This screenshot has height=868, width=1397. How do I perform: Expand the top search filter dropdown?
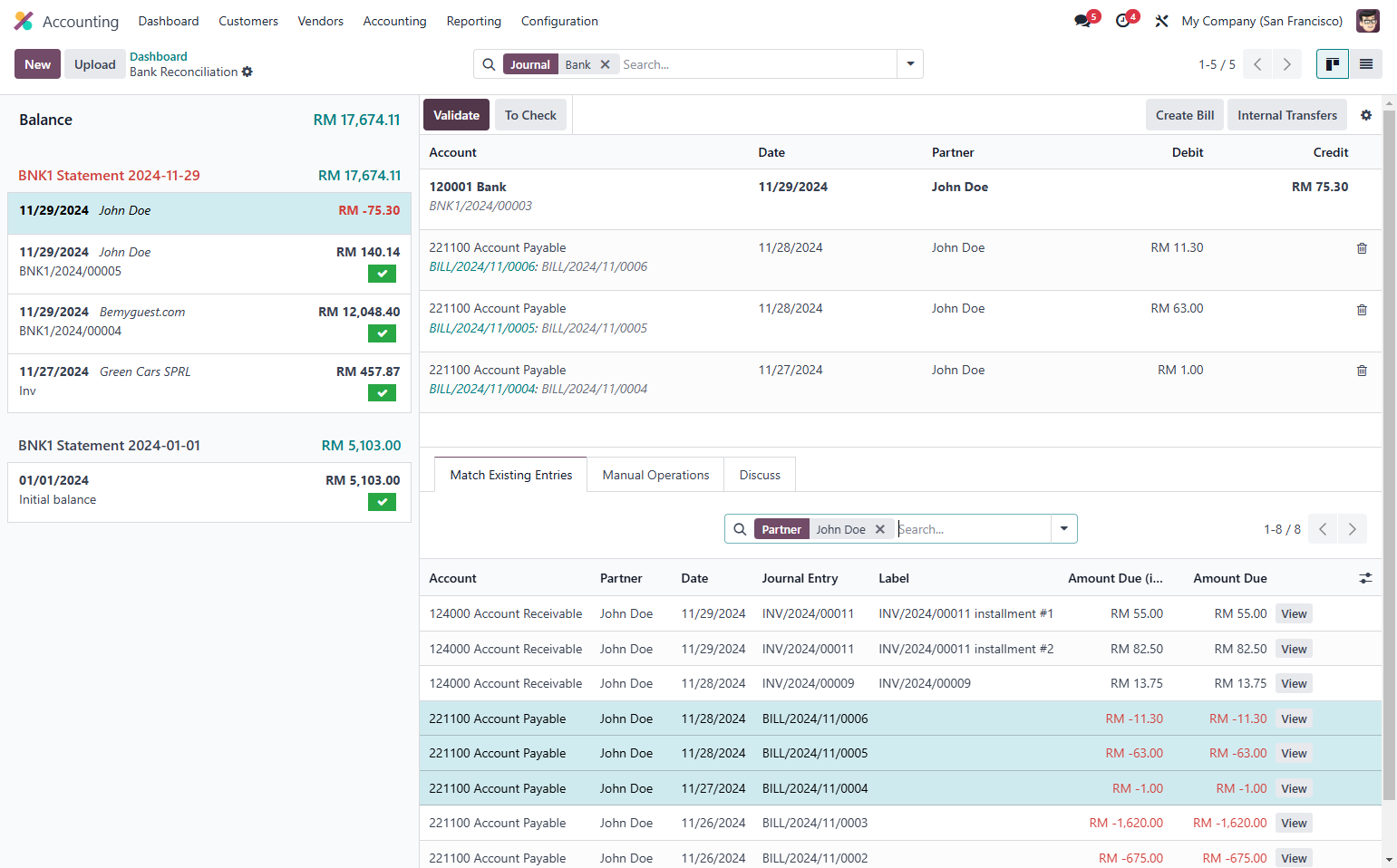pyautogui.click(x=910, y=64)
